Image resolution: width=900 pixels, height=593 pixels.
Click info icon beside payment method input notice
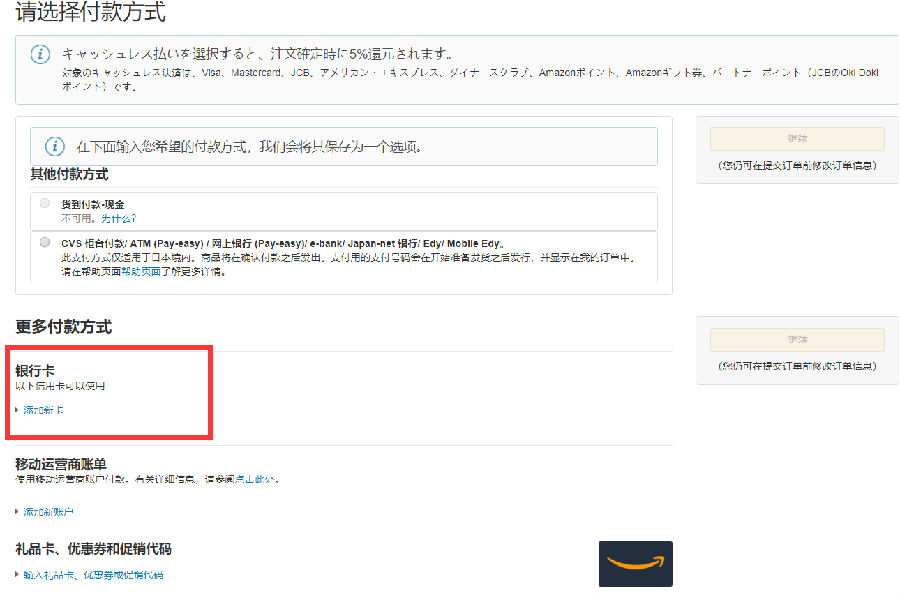(55, 146)
